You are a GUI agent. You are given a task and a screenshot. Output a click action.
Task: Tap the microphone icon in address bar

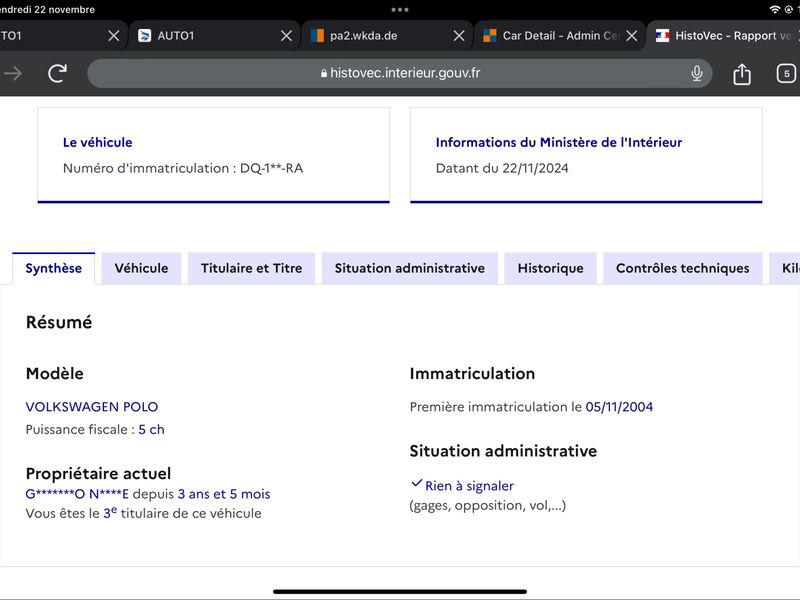(696, 73)
